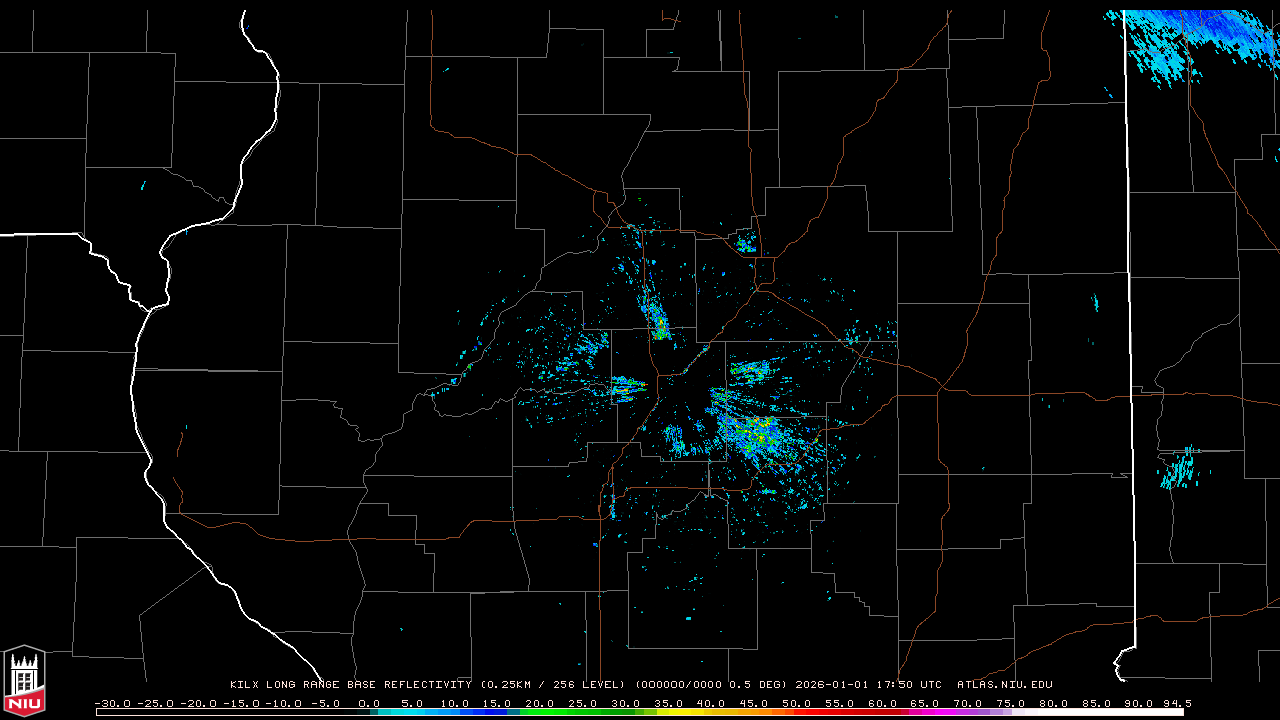Click the NIU castle logo

pos(24,681)
